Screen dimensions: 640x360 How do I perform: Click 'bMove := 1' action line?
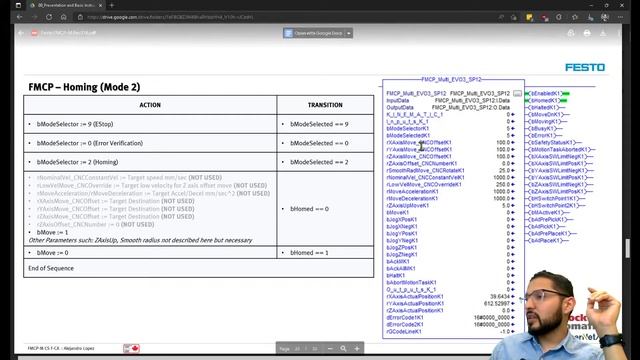(52, 232)
